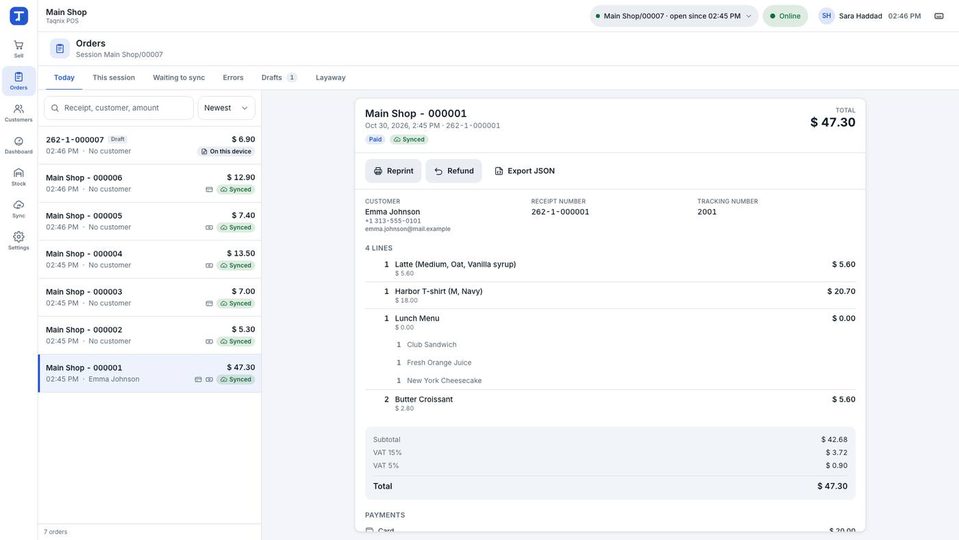This screenshot has width=959, height=540.
Task: Switch to the Today tab
Action: (64, 78)
